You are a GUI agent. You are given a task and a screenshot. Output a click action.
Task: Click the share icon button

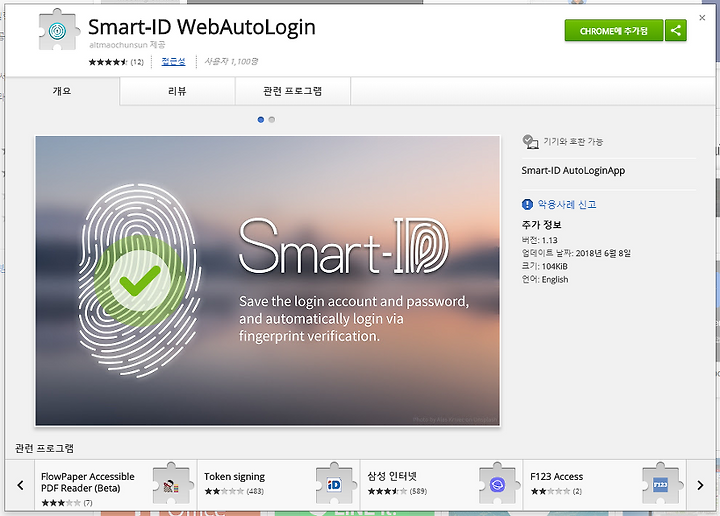pyautogui.click(x=675, y=30)
